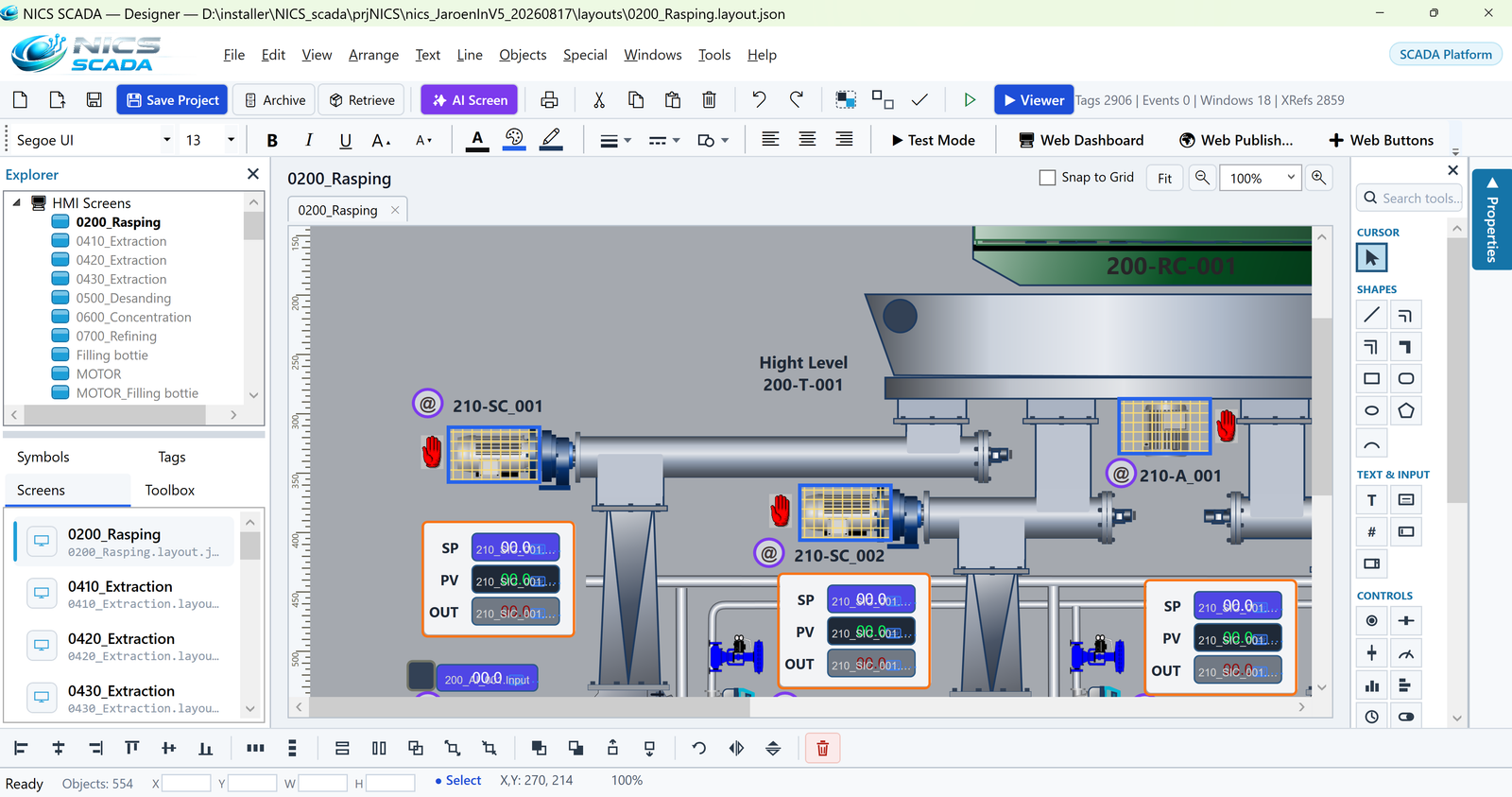Click the Align left edges icon
Image resolution: width=1512 pixels, height=797 pixels.
point(21,748)
